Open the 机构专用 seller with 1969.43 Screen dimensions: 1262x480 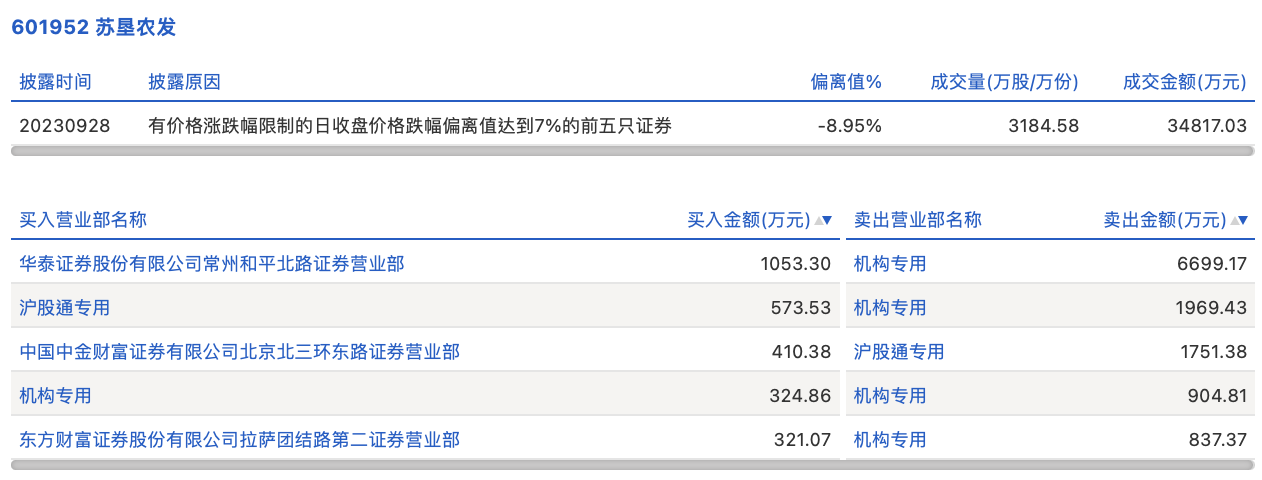coord(890,308)
